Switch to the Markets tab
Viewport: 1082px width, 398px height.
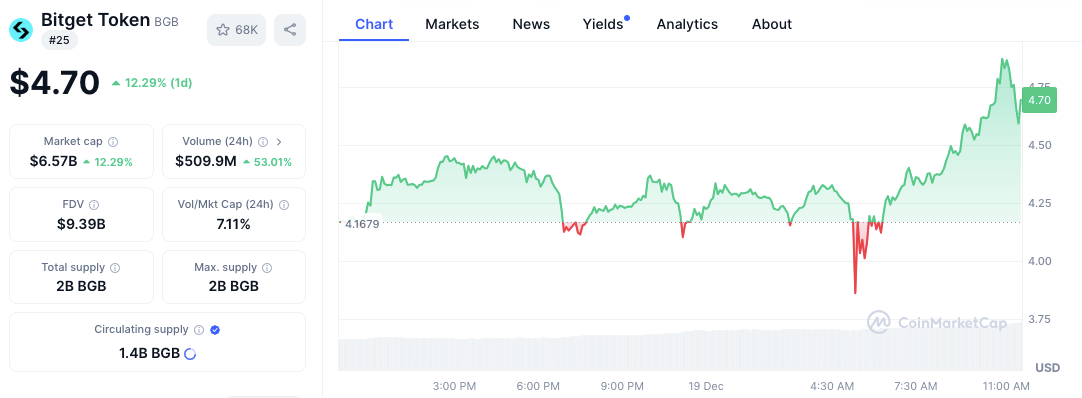[452, 24]
